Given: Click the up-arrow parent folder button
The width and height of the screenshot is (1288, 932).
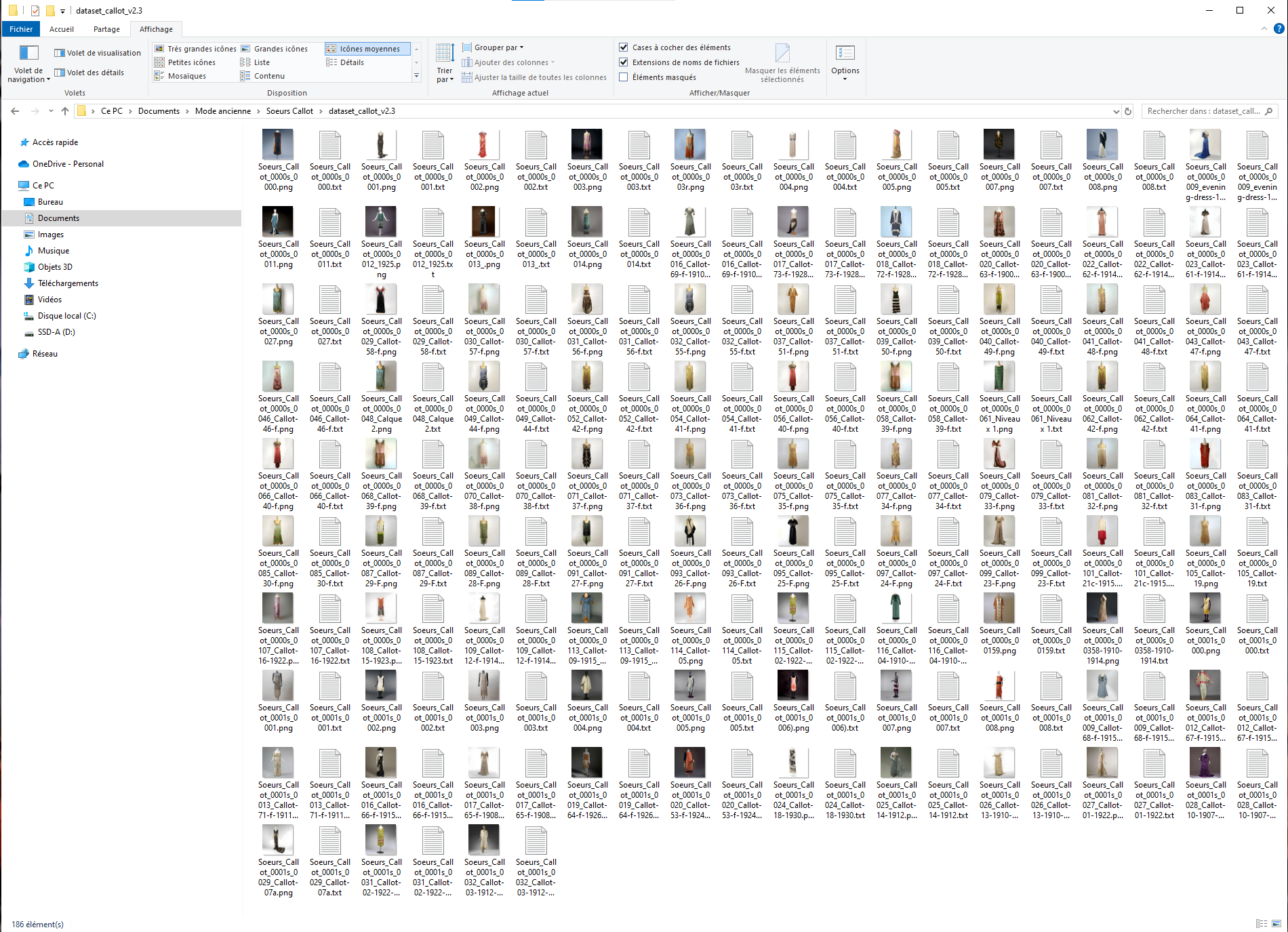Looking at the screenshot, I should tap(65, 111).
